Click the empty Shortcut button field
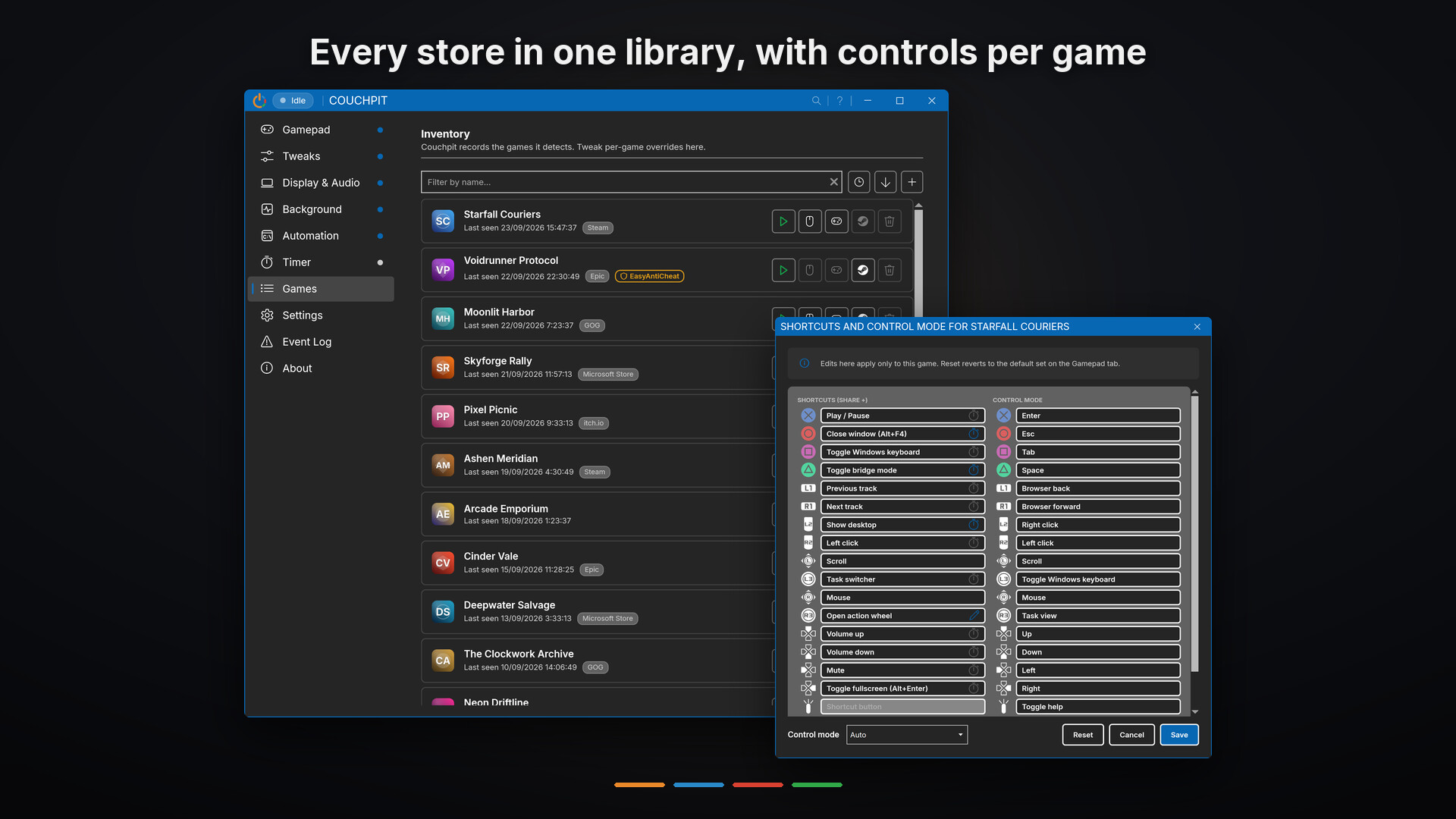The height and width of the screenshot is (819, 1456). tap(902, 707)
